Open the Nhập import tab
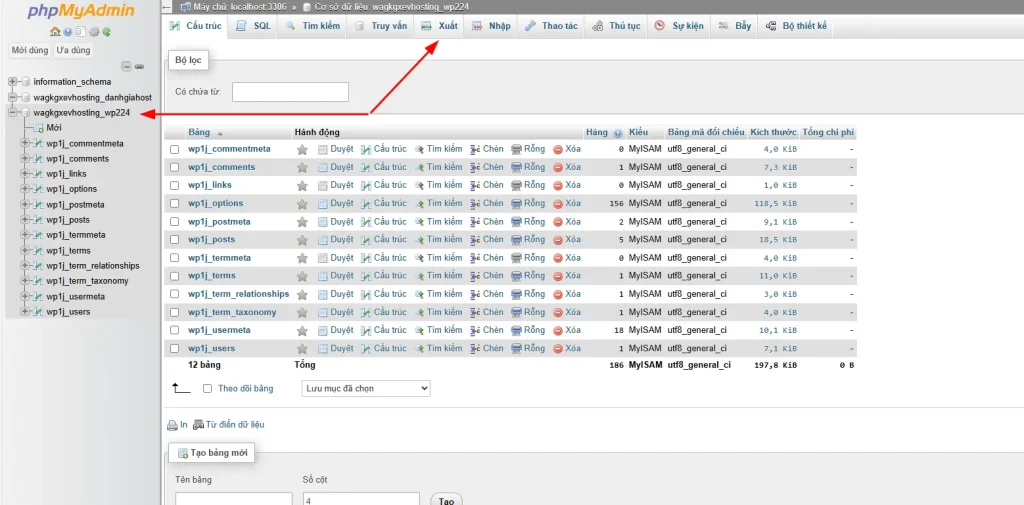This screenshot has width=1024, height=505. tap(491, 26)
